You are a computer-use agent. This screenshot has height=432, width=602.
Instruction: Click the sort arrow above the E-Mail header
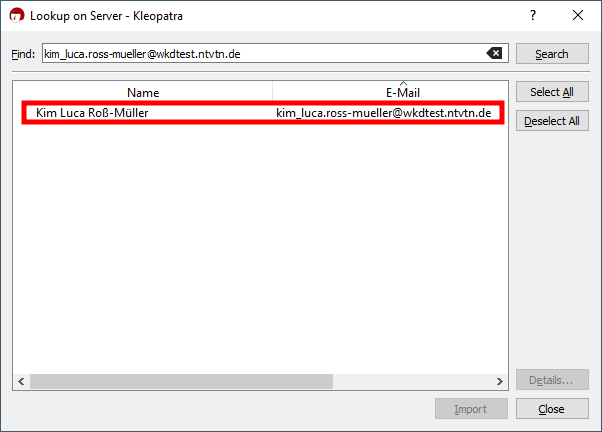click(403, 84)
